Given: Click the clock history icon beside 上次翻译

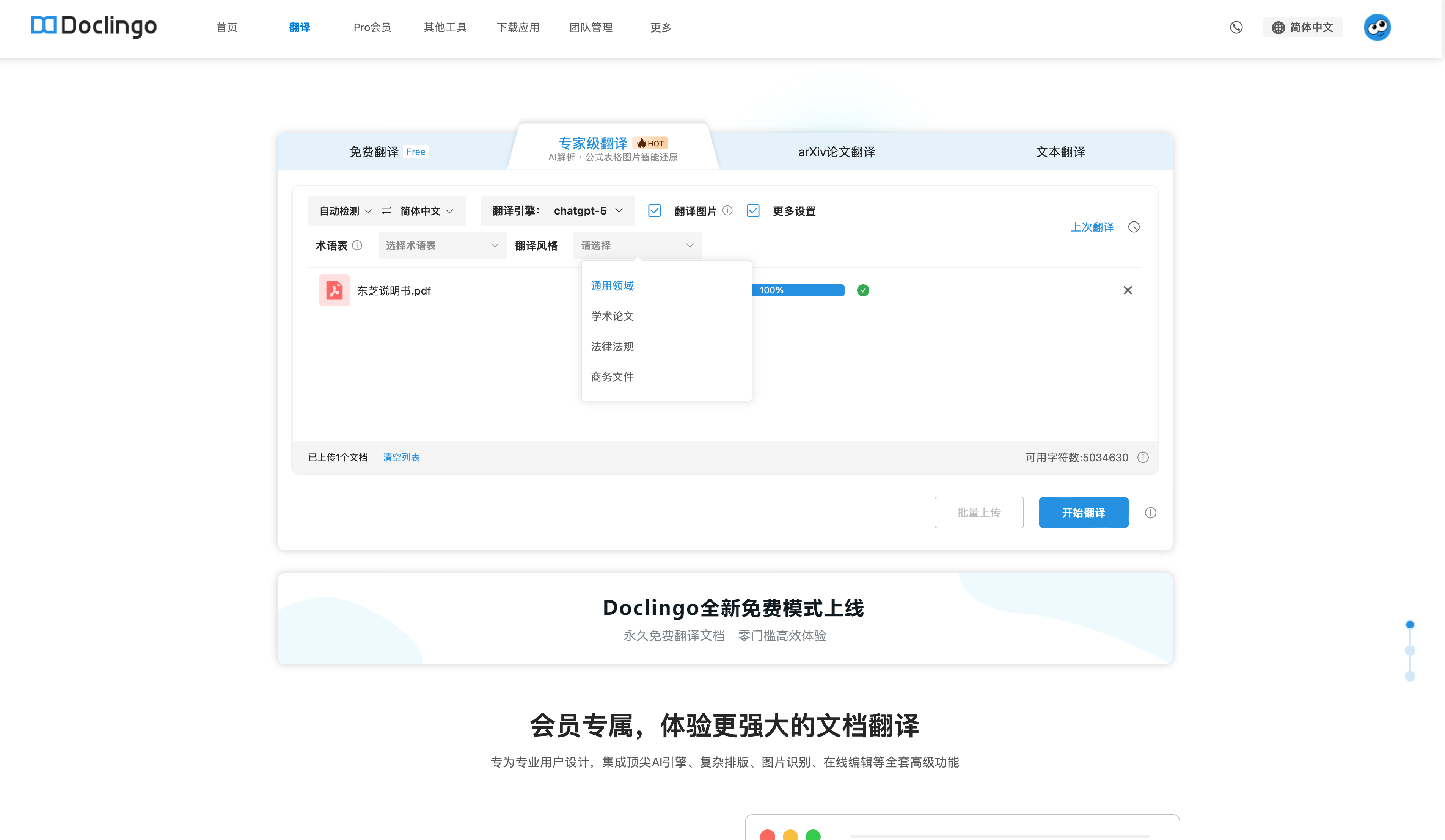Looking at the screenshot, I should (1134, 227).
